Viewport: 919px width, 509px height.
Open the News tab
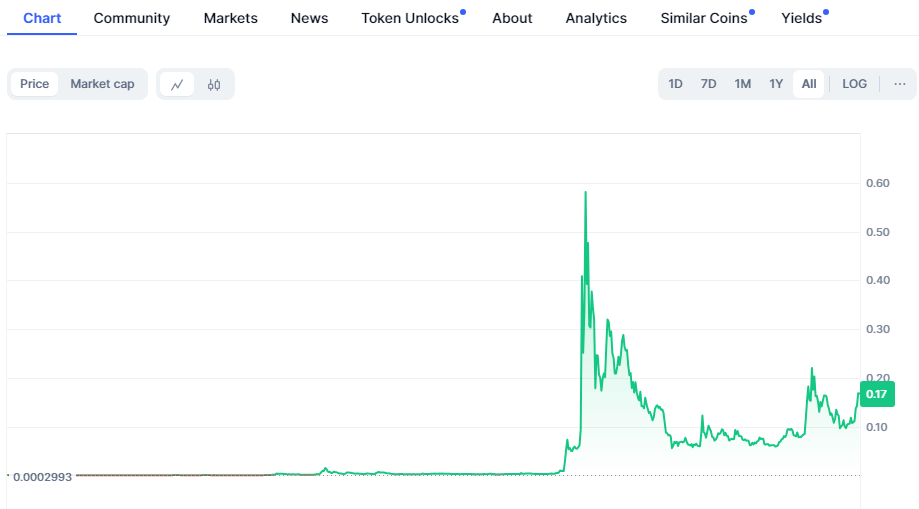tap(309, 18)
